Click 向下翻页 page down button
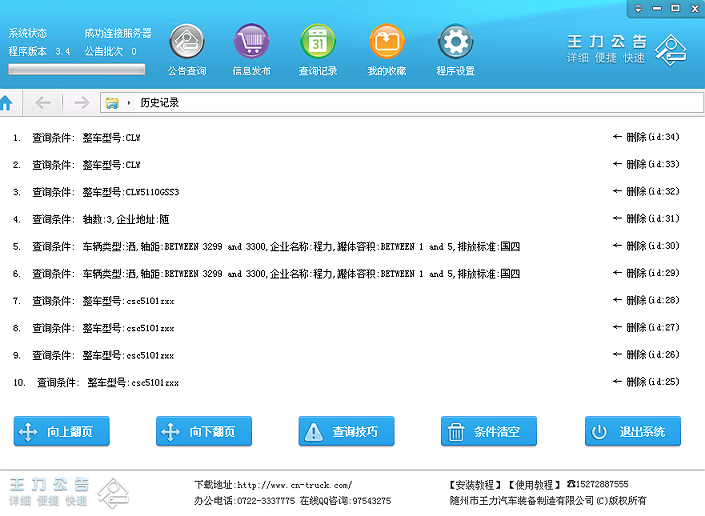The width and height of the screenshot is (705, 516). tap(204, 431)
